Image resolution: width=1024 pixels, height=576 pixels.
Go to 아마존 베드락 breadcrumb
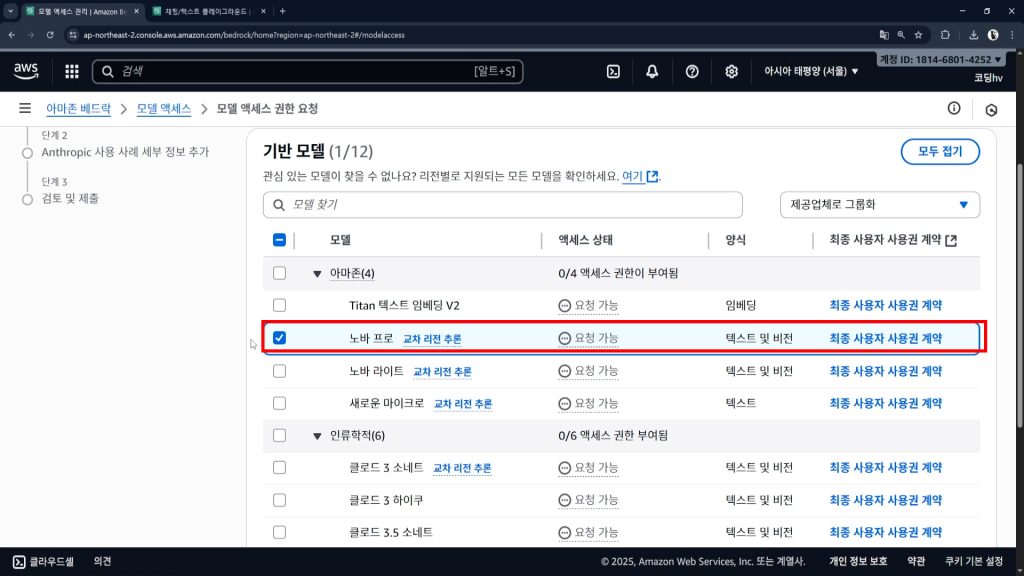pyautogui.click(x=78, y=108)
